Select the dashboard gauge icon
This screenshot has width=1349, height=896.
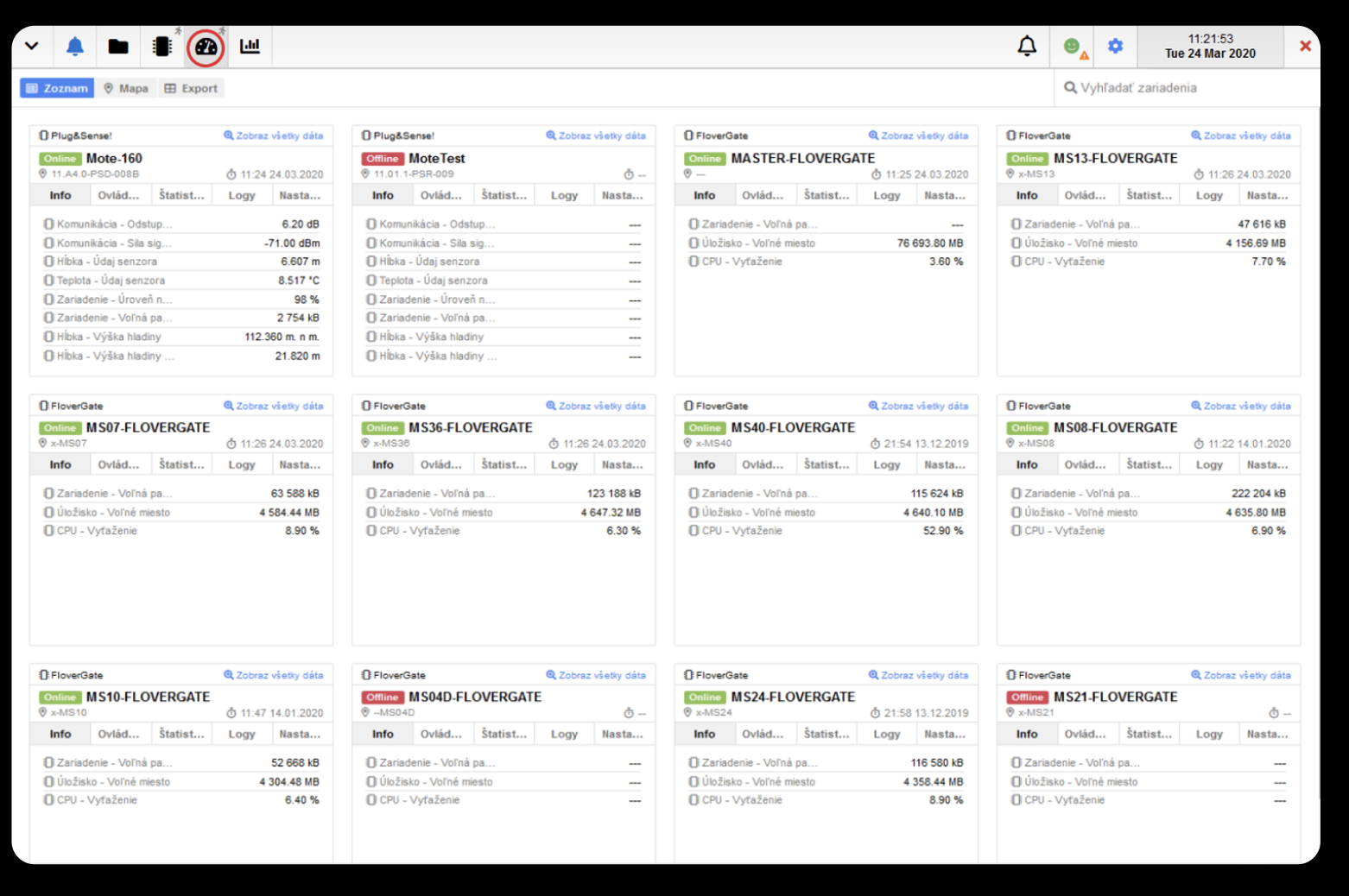206,47
